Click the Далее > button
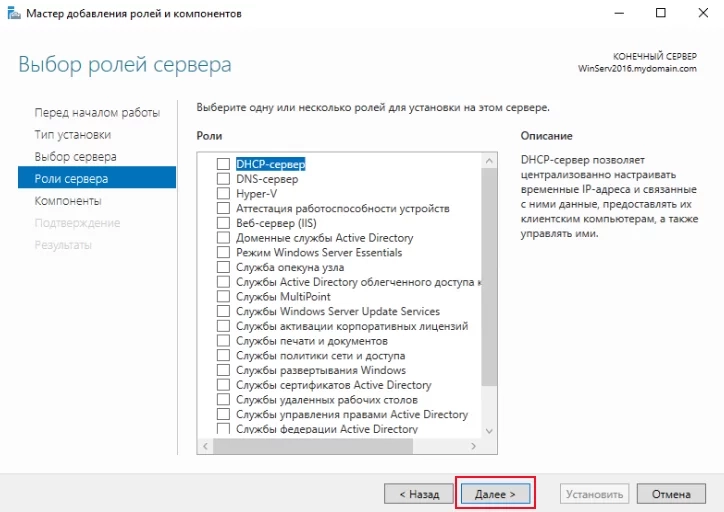 pyautogui.click(x=495, y=494)
